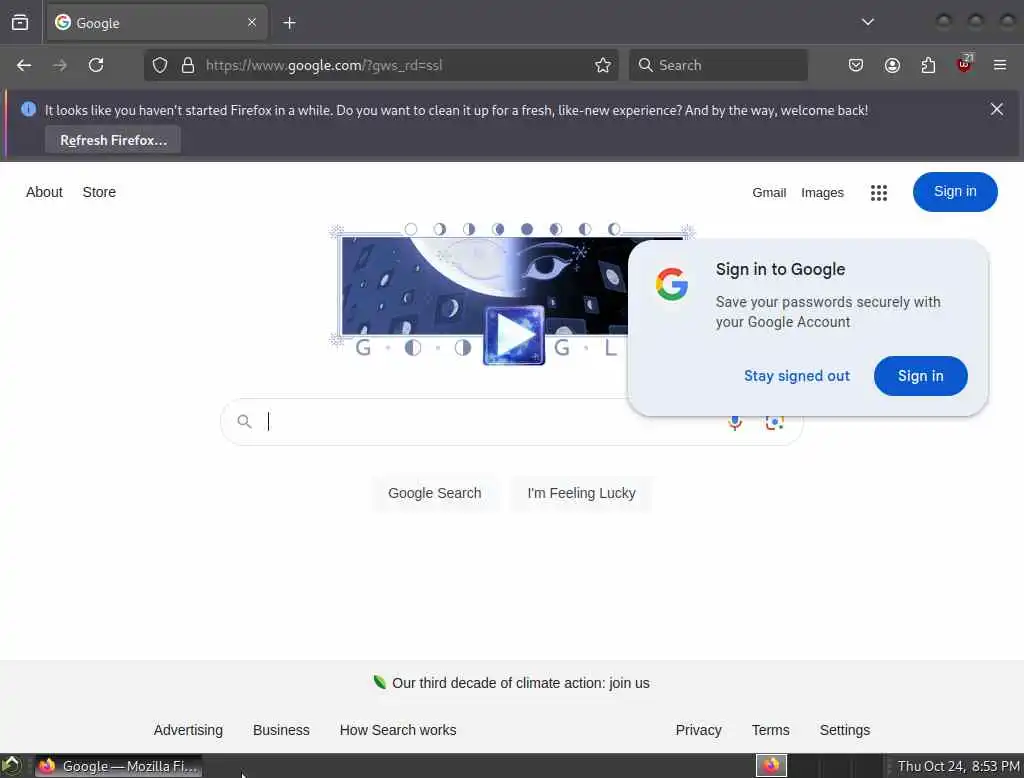Screen dimensions: 1024x778
Task: Click the Google Search button
Action: pos(435,493)
